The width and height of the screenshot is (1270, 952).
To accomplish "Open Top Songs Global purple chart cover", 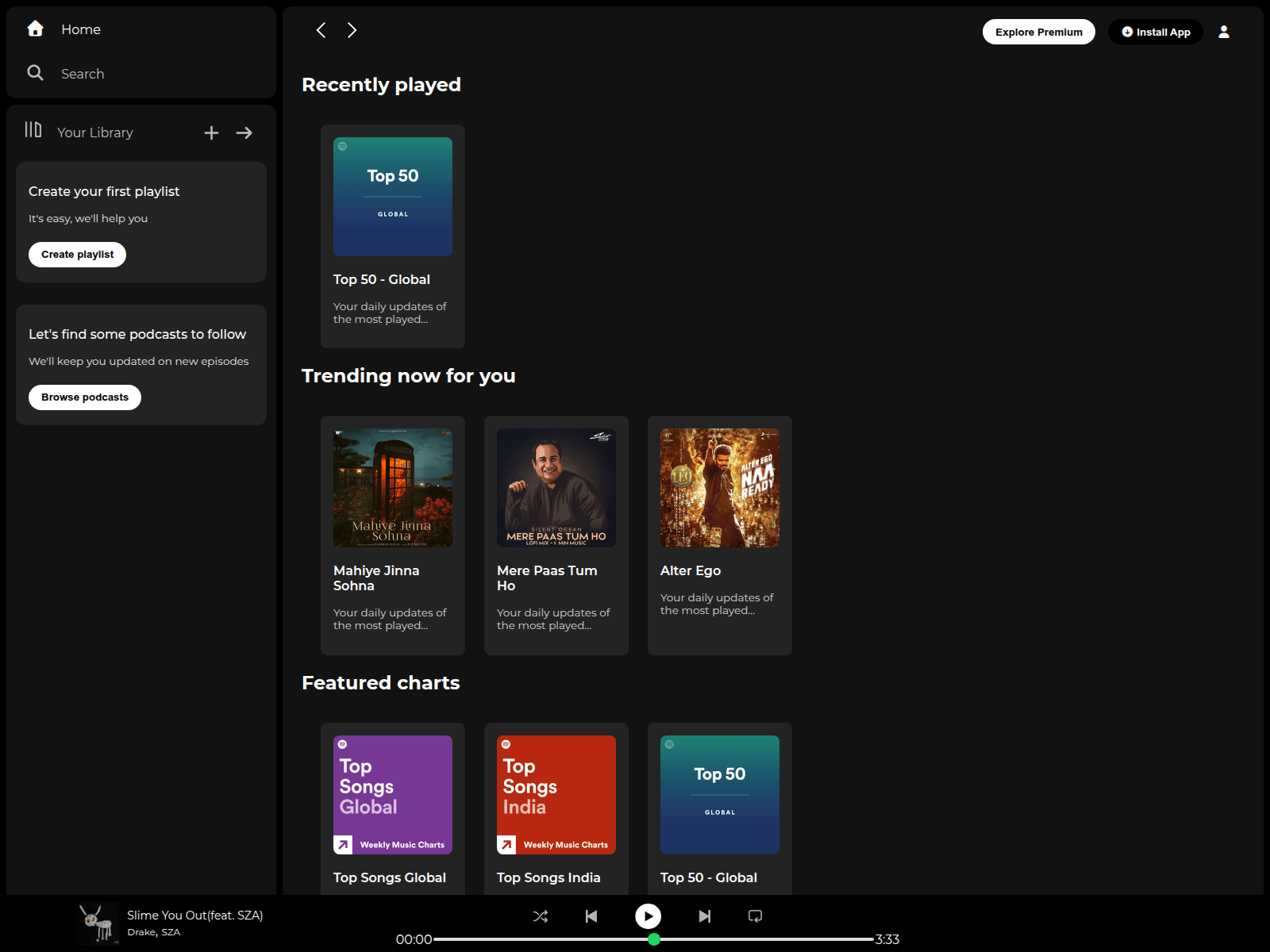I will [x=393, y=795].
